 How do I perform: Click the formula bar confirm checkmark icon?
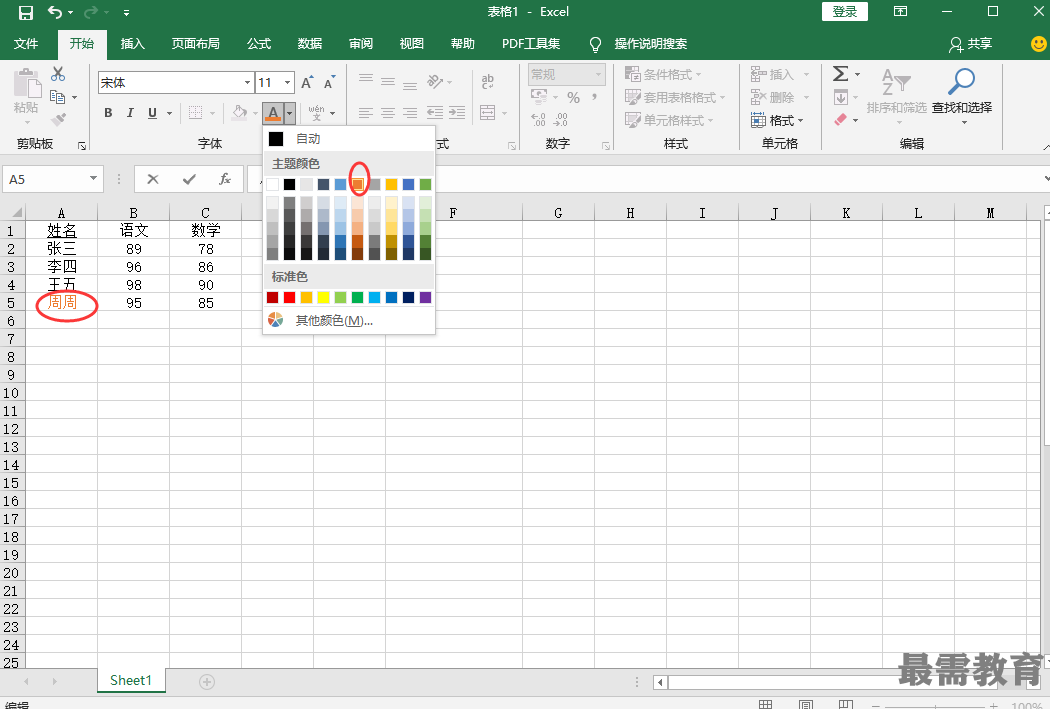point(190,179)
